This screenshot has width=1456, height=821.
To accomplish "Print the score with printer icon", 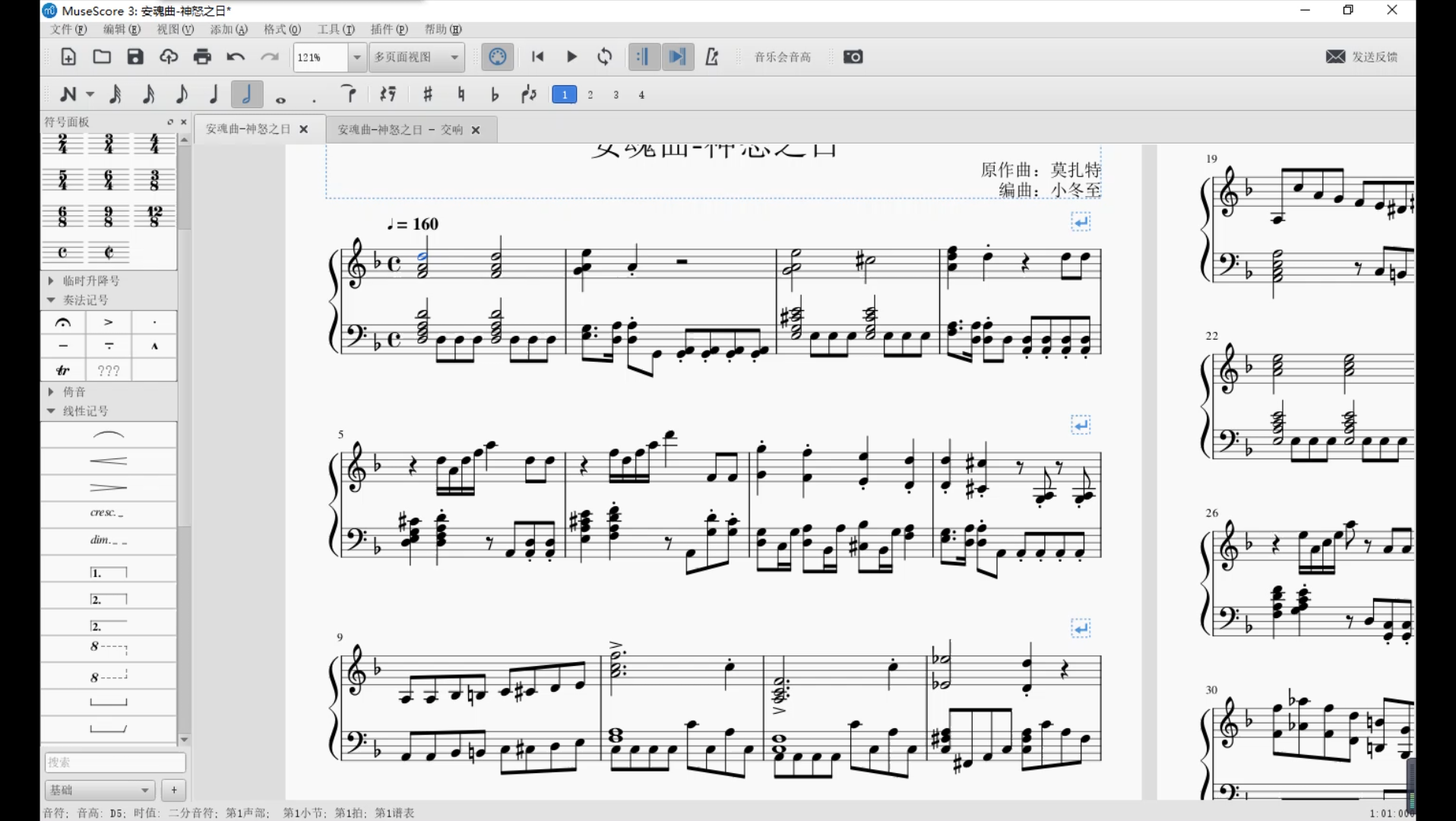I will [202, 57].
